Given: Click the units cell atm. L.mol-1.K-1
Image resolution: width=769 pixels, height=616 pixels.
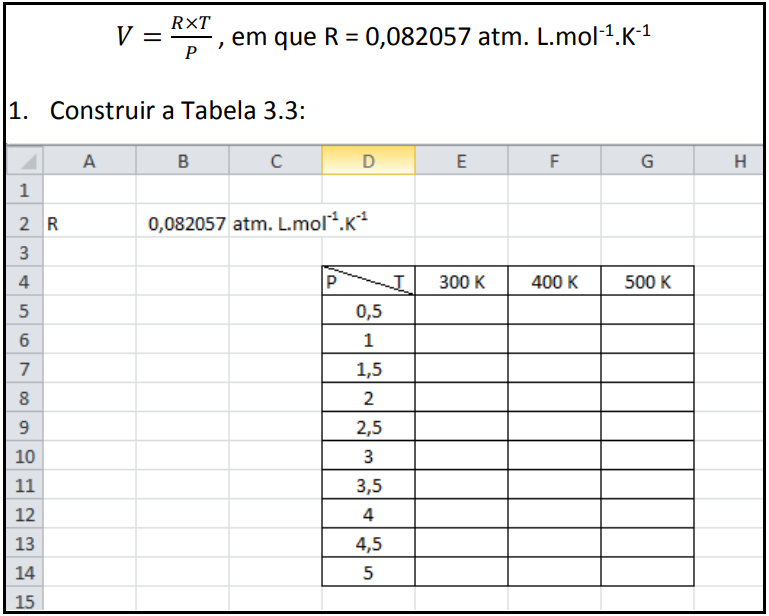Looking at the screenshot, I should coord(276,224).
